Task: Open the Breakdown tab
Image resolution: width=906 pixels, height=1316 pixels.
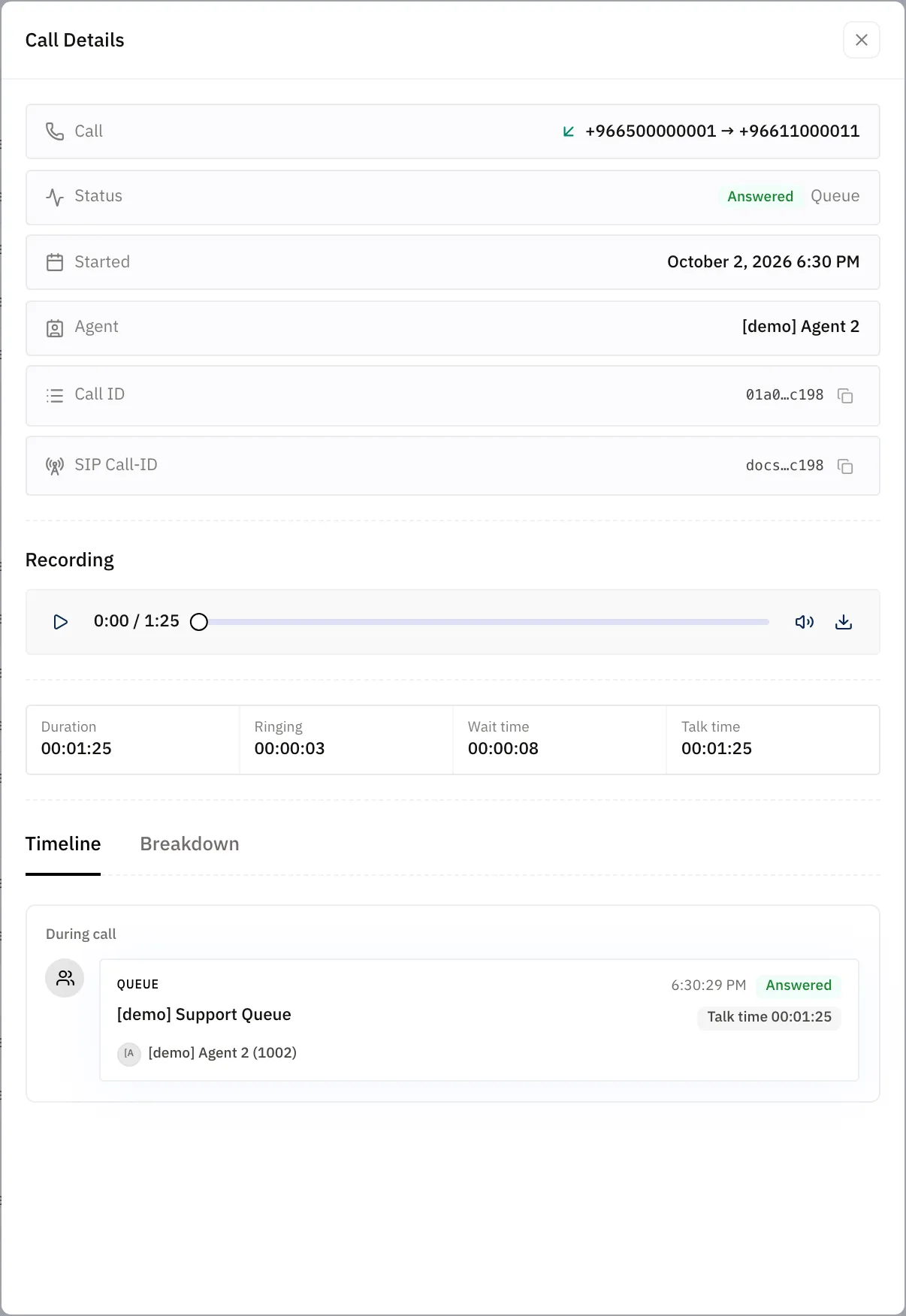Action: 189,844
